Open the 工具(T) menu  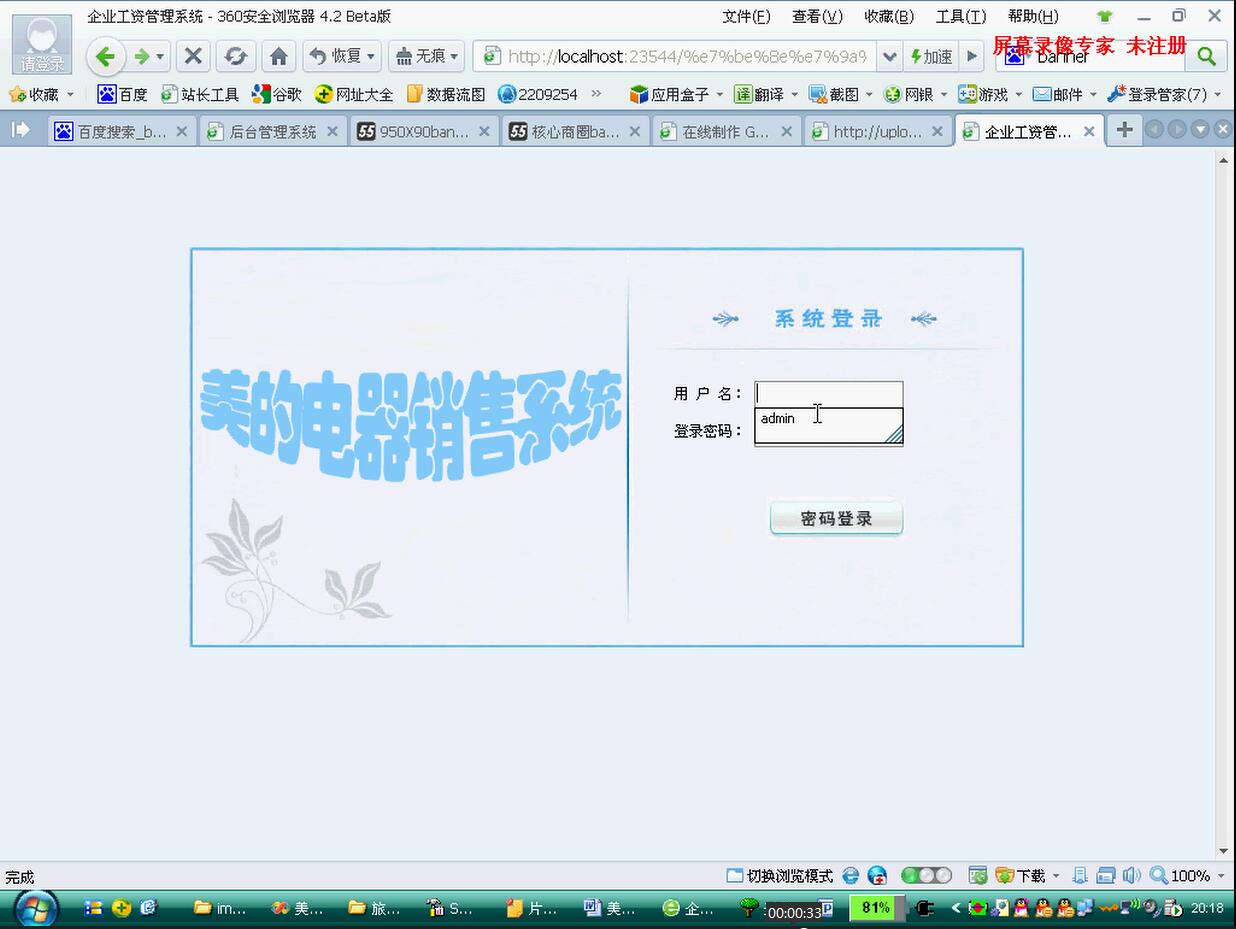click(960, 16)
